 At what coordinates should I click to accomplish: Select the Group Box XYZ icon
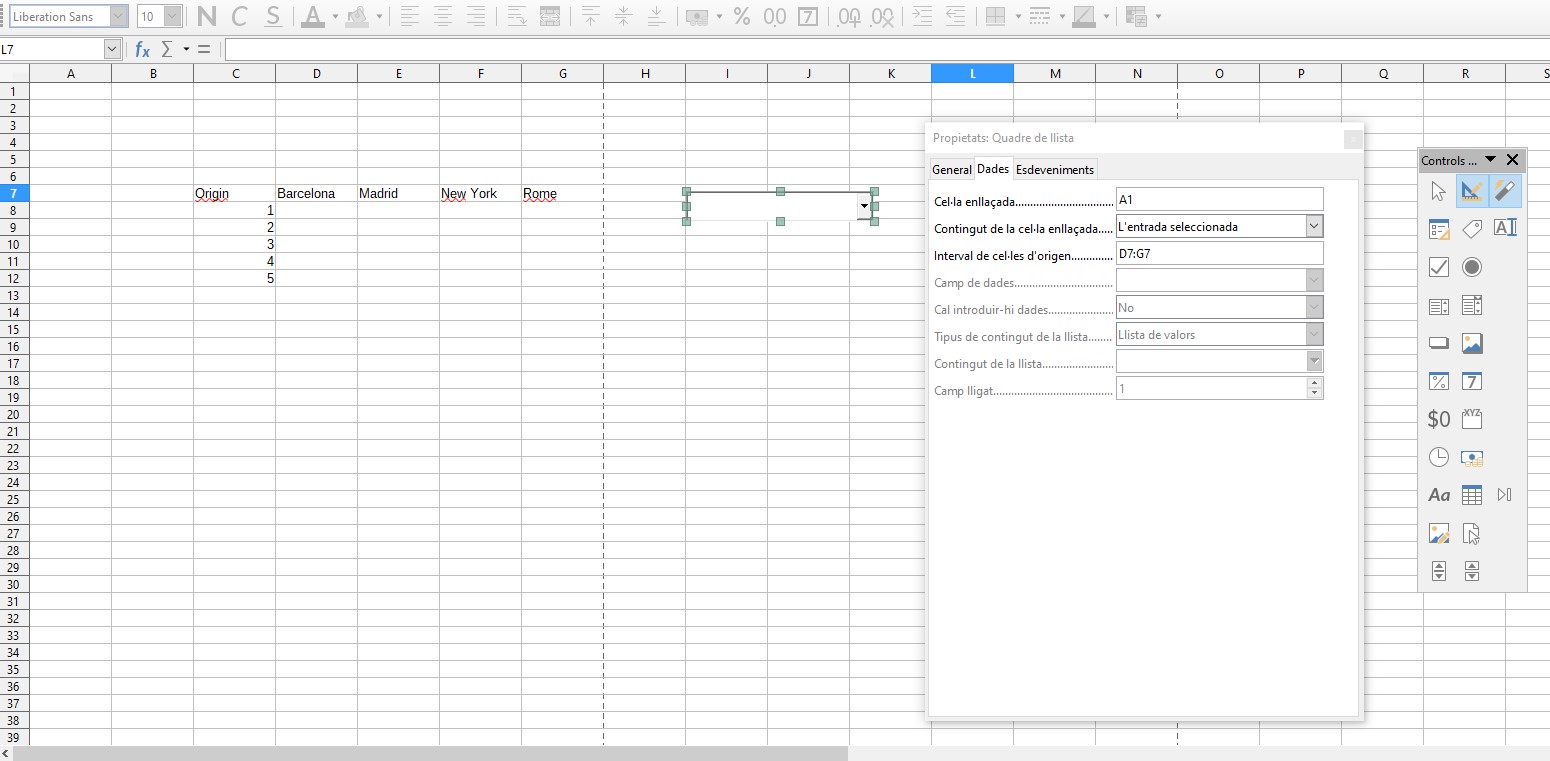[x=1471, y=418]
